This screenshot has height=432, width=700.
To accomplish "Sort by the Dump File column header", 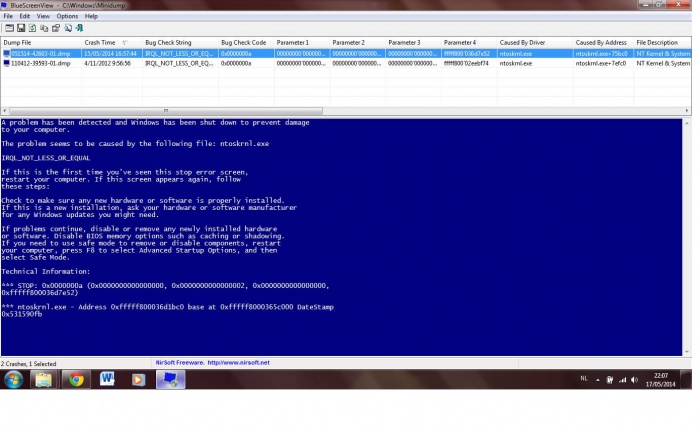I will click(x=41, y=42).
